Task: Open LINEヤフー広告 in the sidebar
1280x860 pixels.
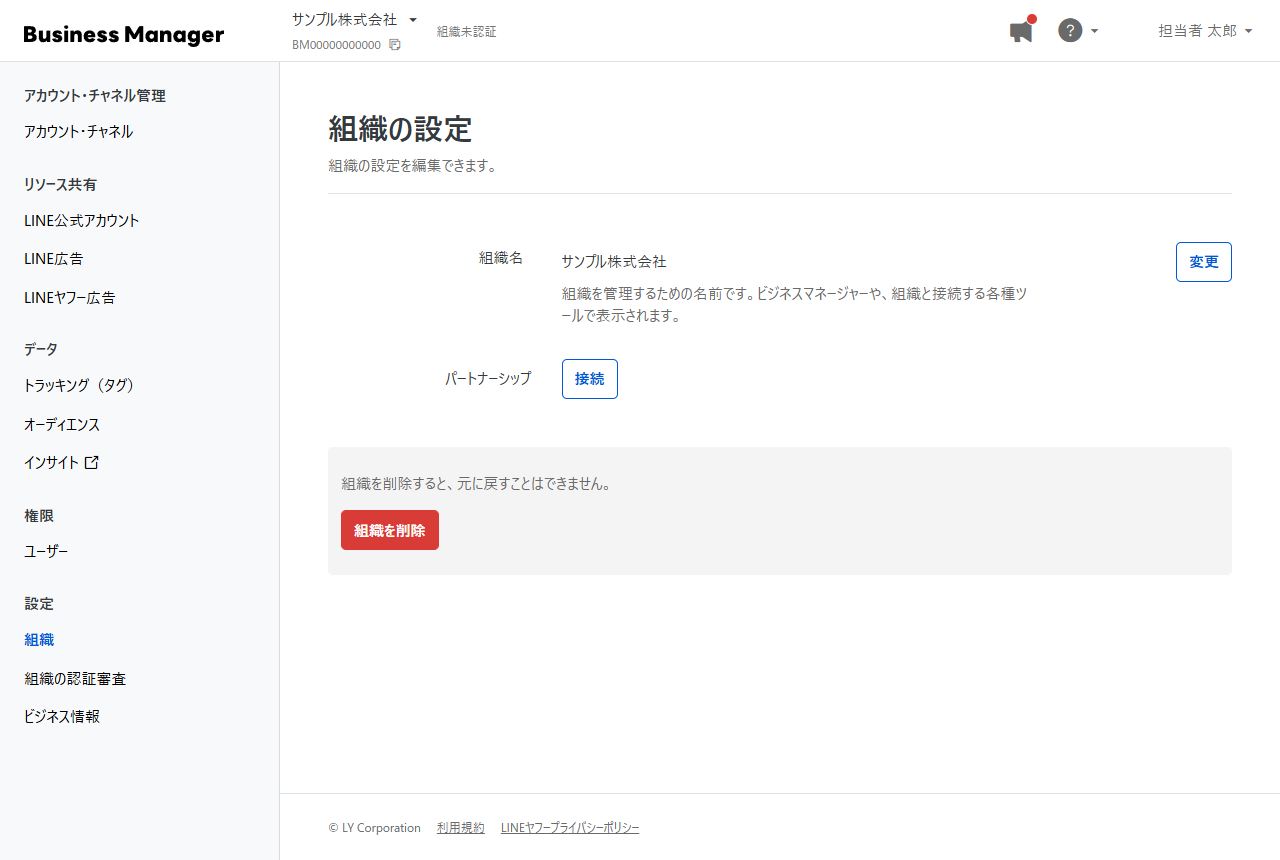Action: 70,298
